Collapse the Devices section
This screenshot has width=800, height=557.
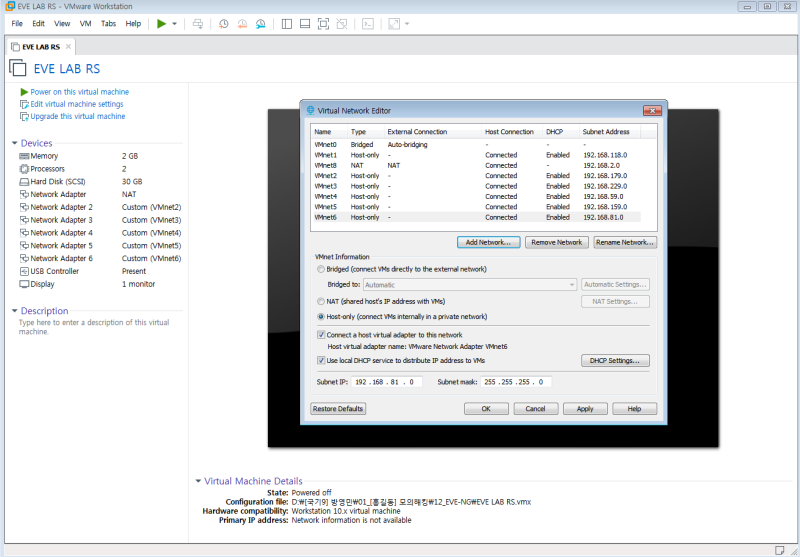coord(15,143)
